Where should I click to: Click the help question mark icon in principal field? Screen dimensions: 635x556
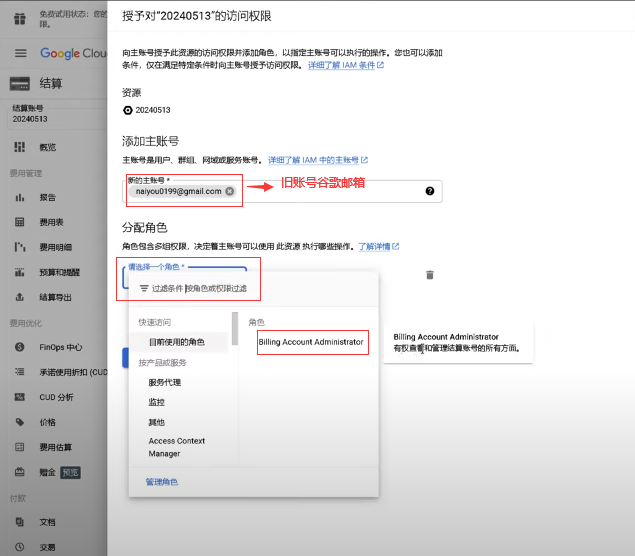tap(430, 191)
